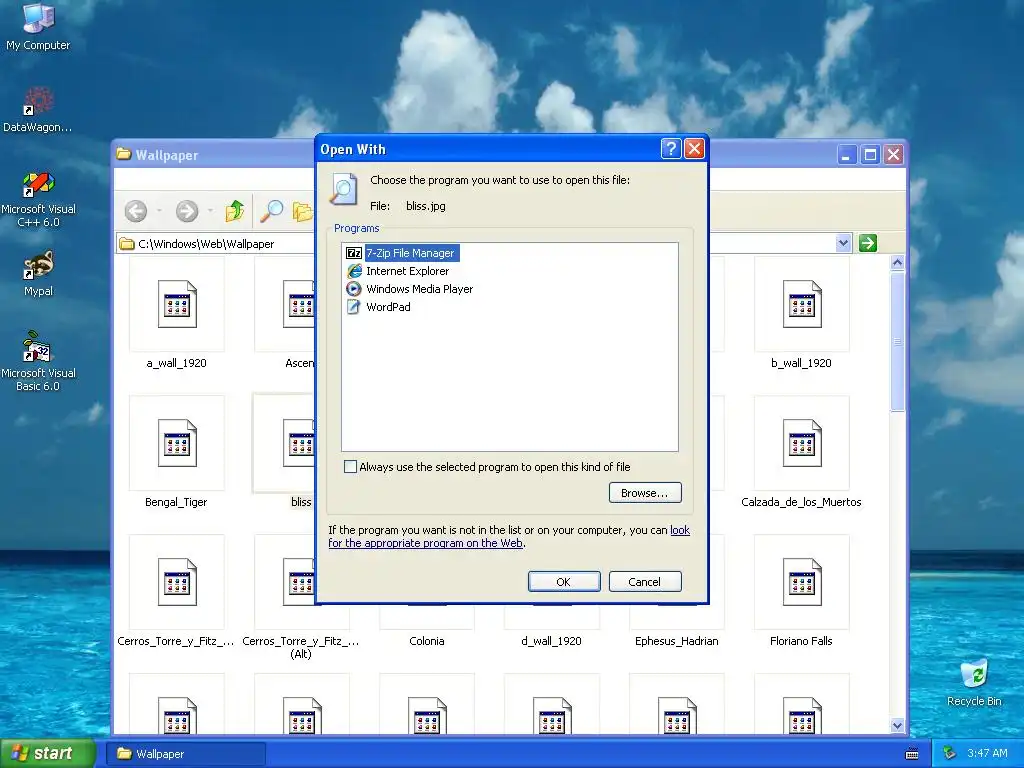1024x768 pixels.
Task: Click Back arrow in Wallpaper window toolbar
Action: click(136, 211)
